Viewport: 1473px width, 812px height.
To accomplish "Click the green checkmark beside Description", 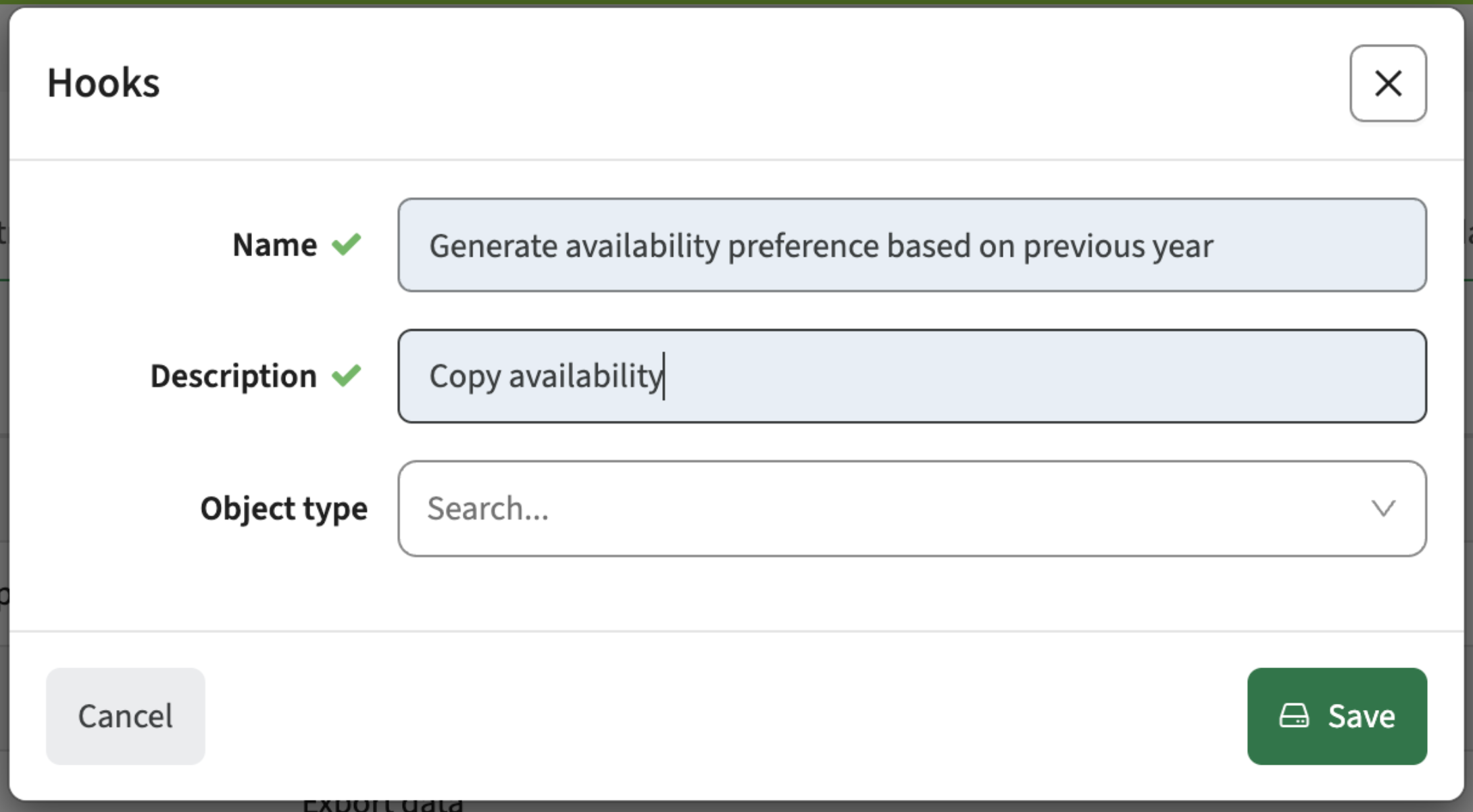I will pyautogui.click(x=347, y=376).
